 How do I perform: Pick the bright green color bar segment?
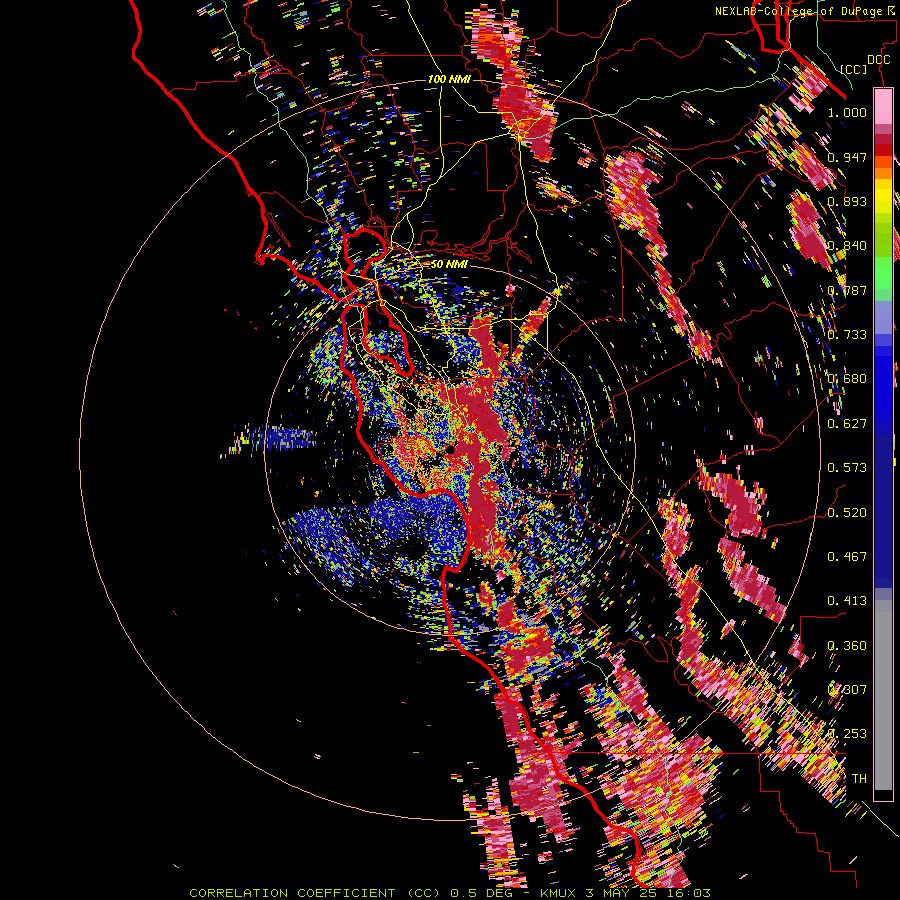[x=883, y=274]
